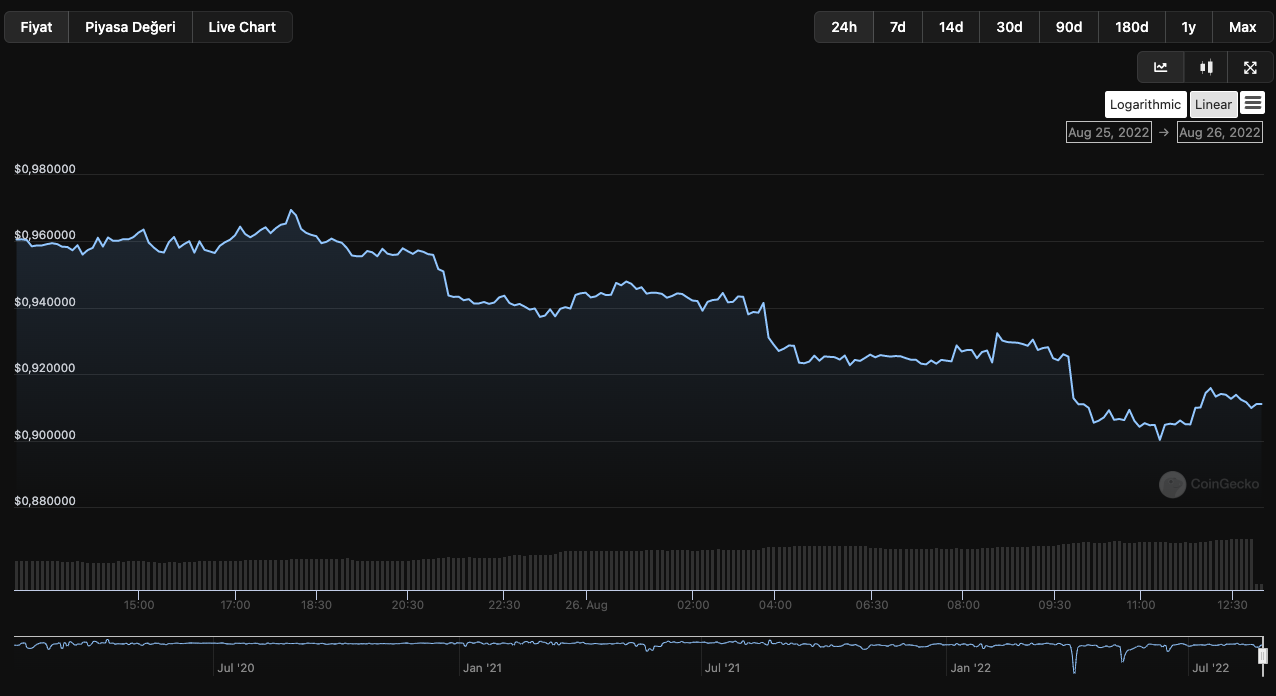Select 7d time range
Viewport: 1276px width, 696px height.
pyautogui.click(x=898, y=27)
